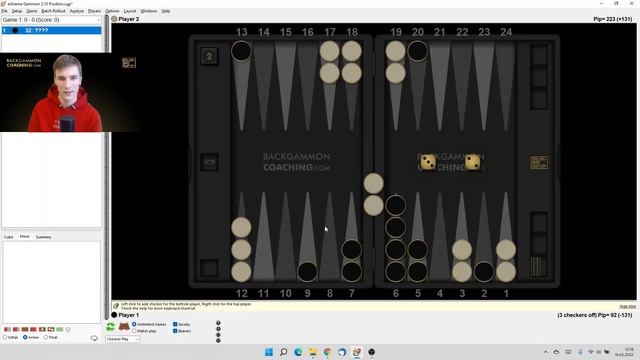
Task: Click the dice icon on the board's right side
Action: click(539, 162)
